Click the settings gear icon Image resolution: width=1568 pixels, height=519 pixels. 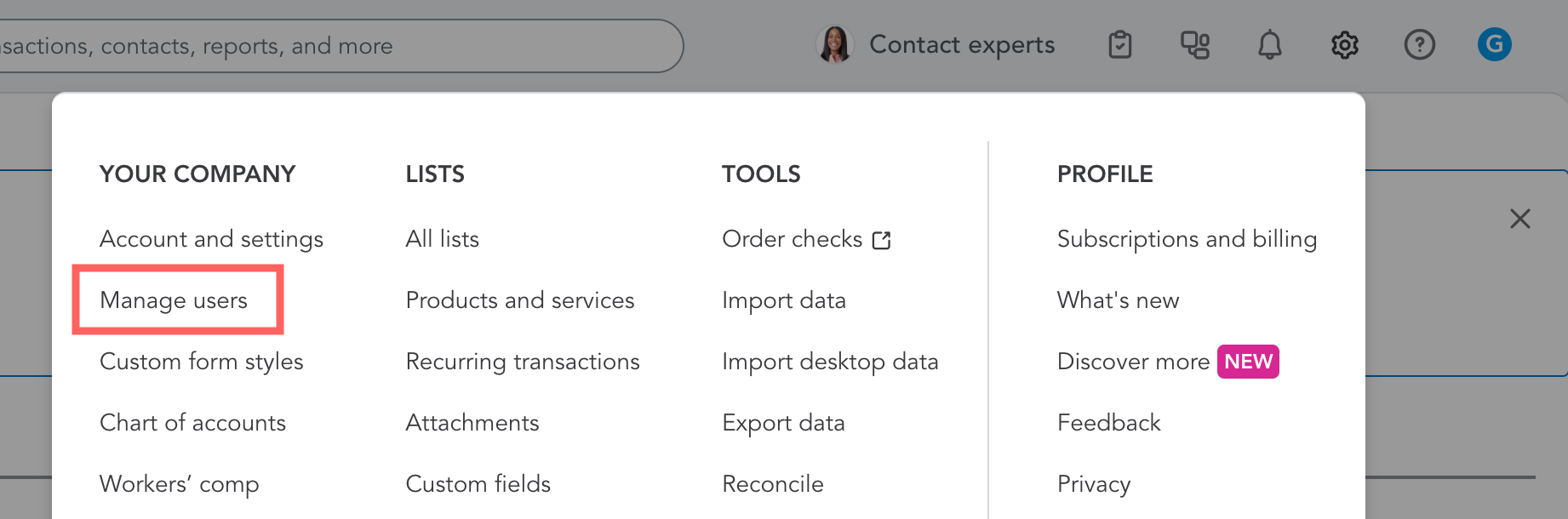(1344, 44)
